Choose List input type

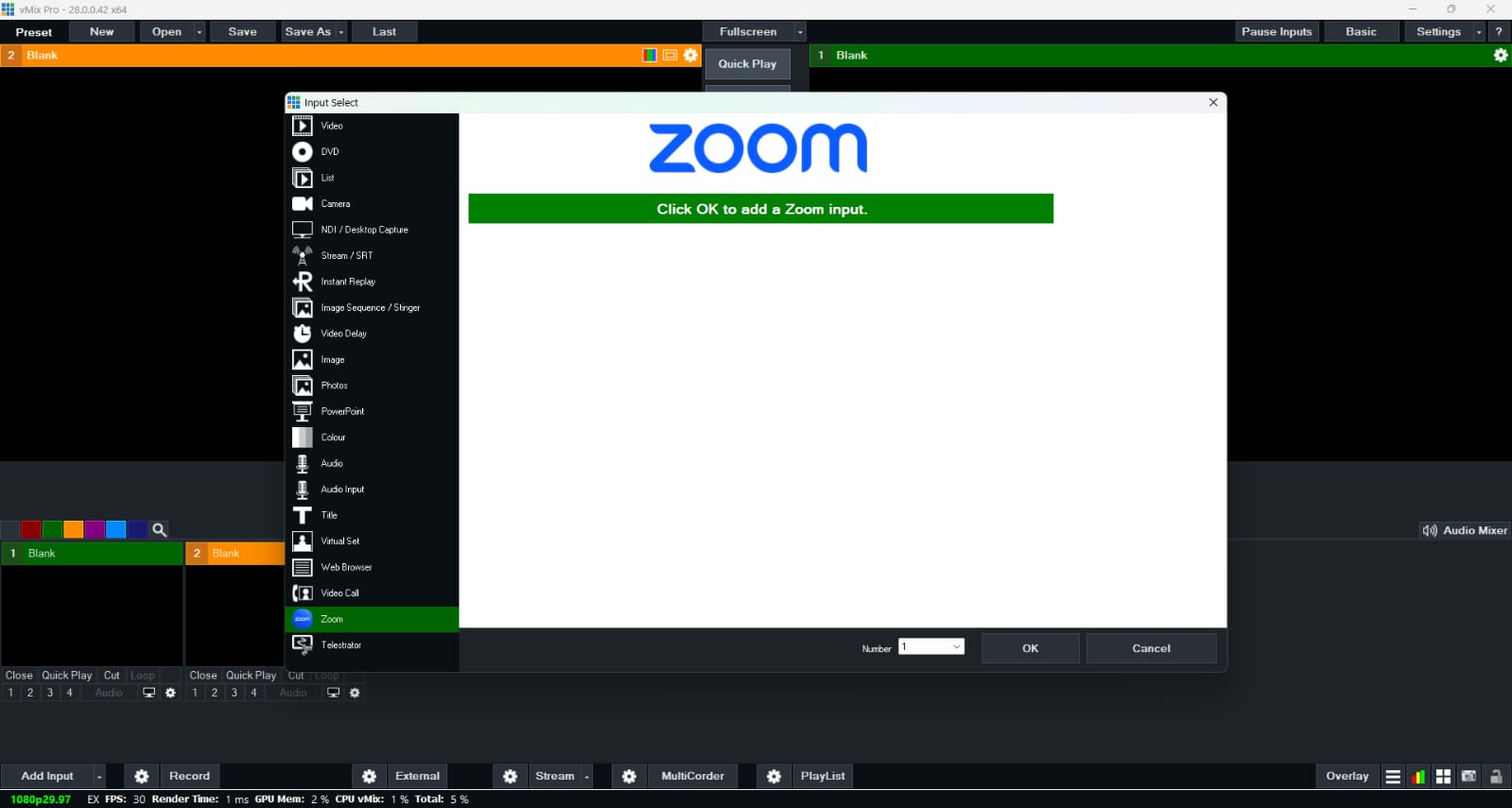[x=372, y=178]
